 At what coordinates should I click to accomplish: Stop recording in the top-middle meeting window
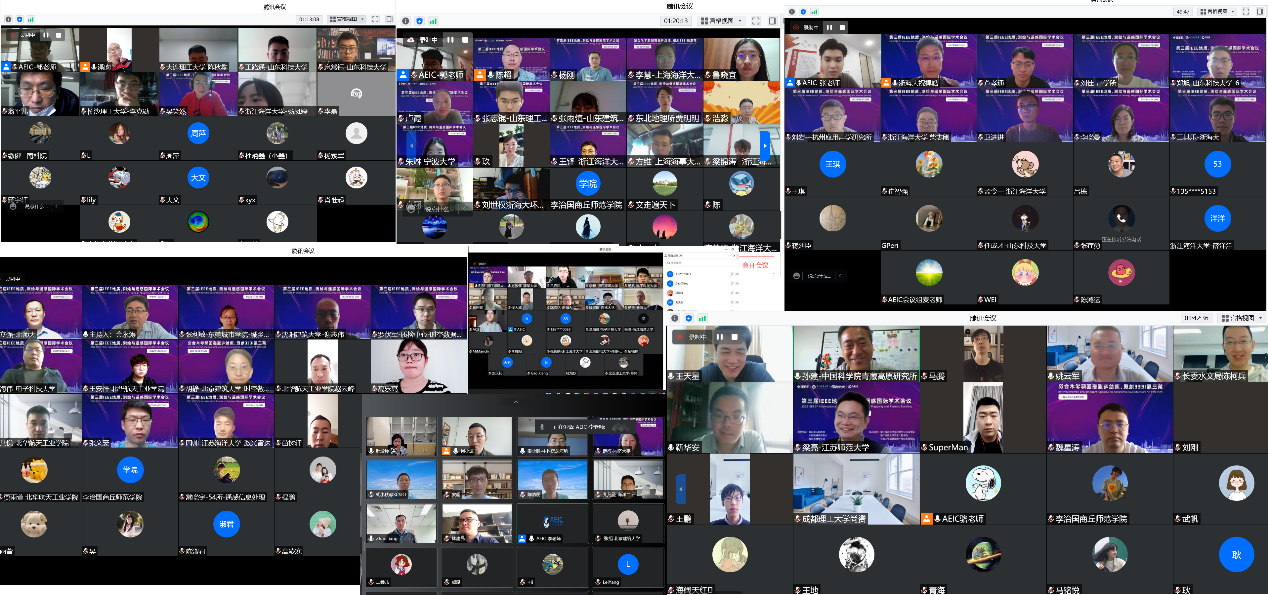(x=467, y=40)
